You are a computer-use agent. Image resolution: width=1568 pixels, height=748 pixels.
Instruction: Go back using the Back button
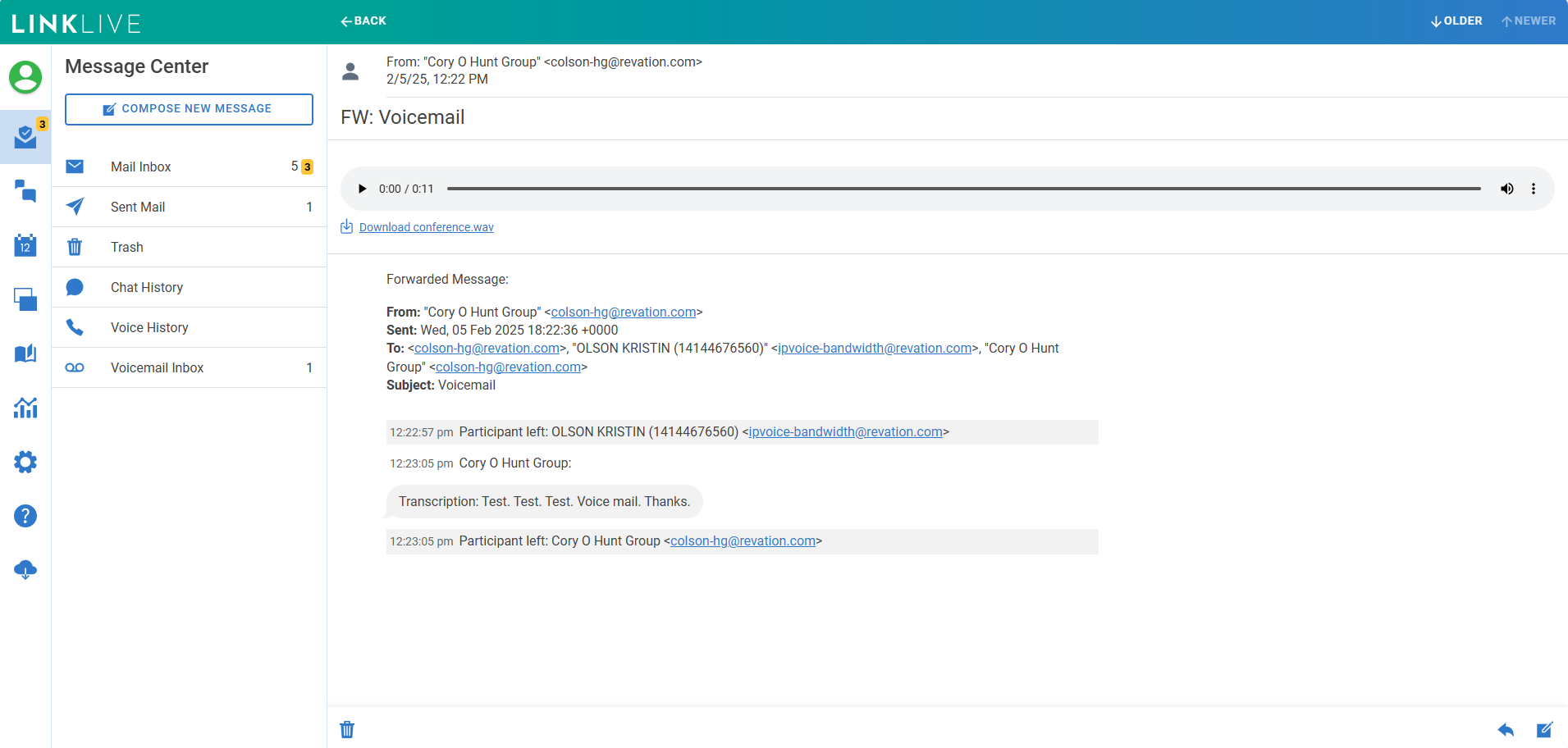point(363,21)
